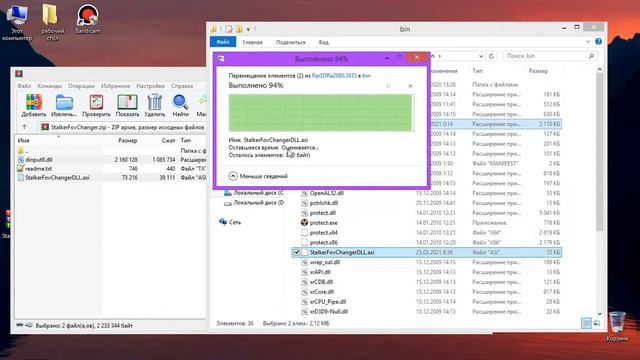
Task: Refresh the bin folder view
Action: coord(491,56)
